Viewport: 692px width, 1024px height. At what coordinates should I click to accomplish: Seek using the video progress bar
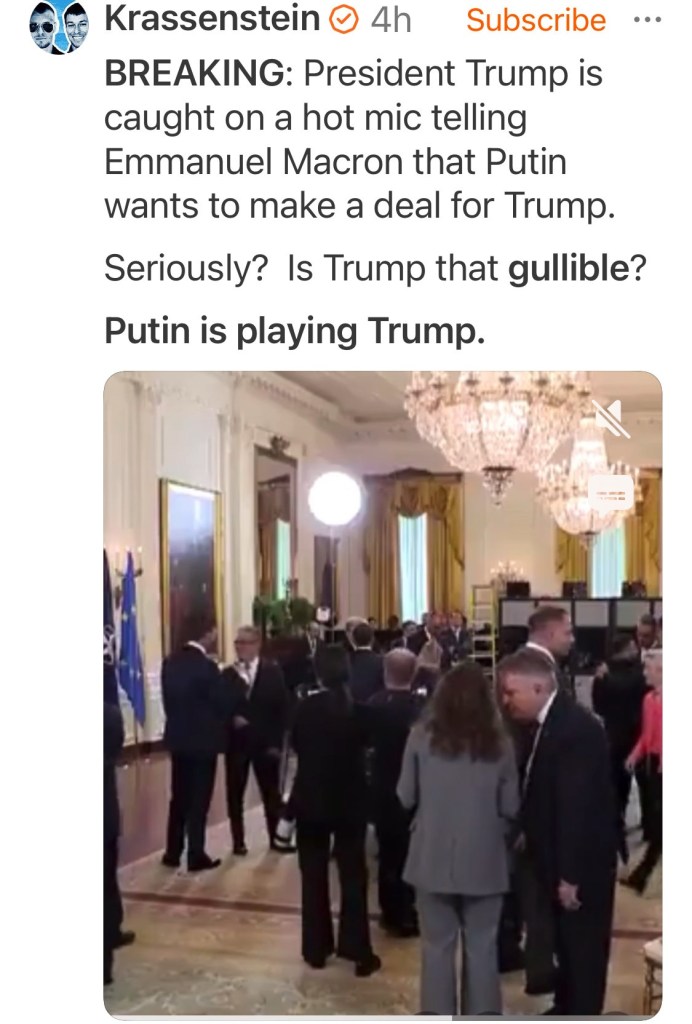383,1017
